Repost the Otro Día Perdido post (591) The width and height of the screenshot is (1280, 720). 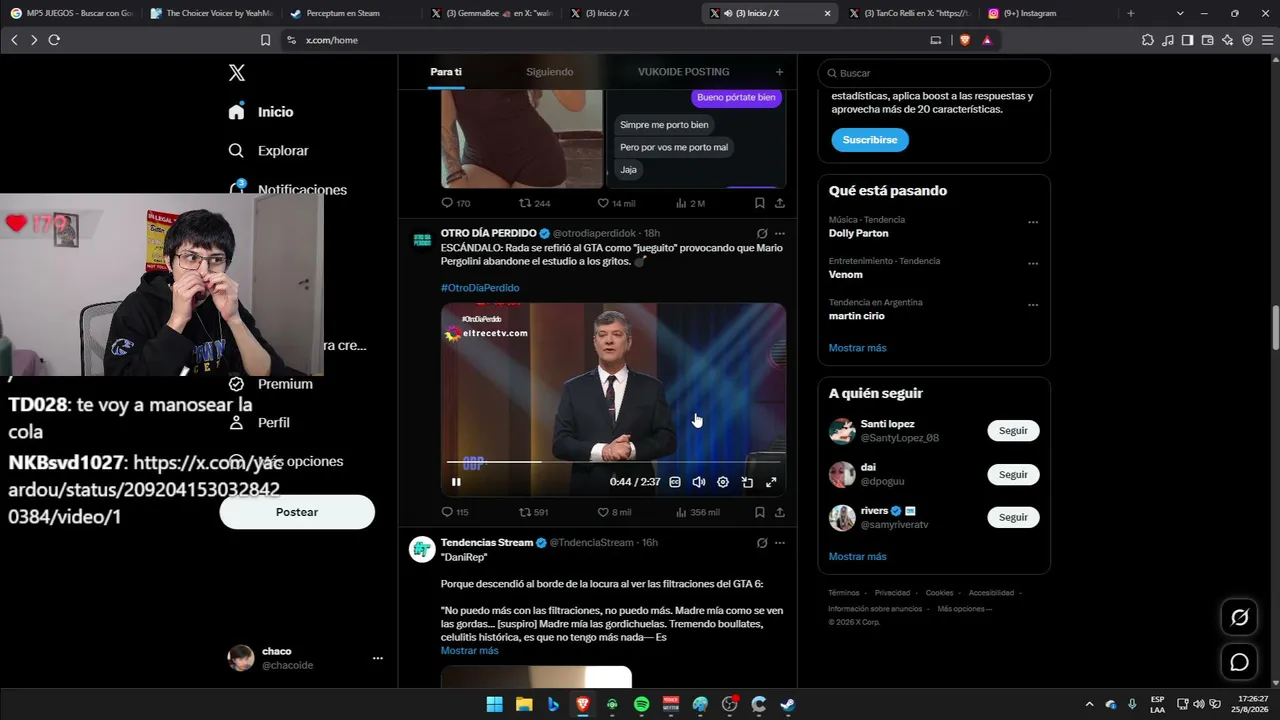[x=533, y=512]
